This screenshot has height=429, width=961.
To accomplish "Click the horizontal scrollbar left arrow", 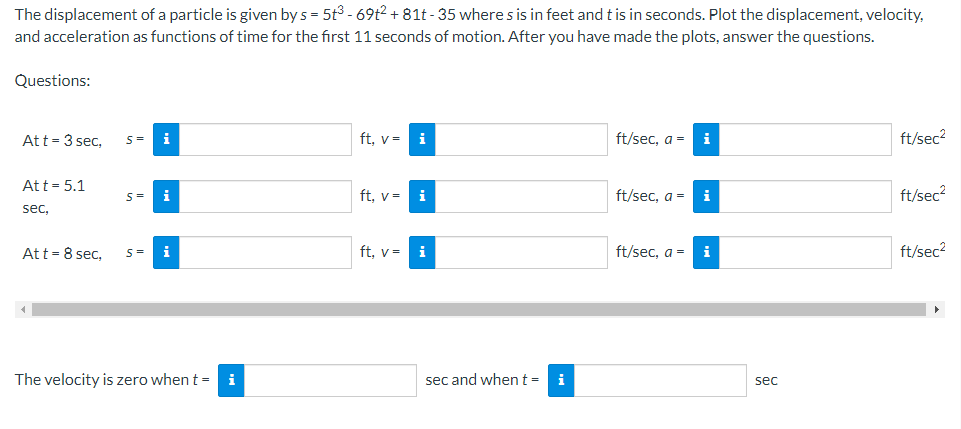I will [23, 309].
